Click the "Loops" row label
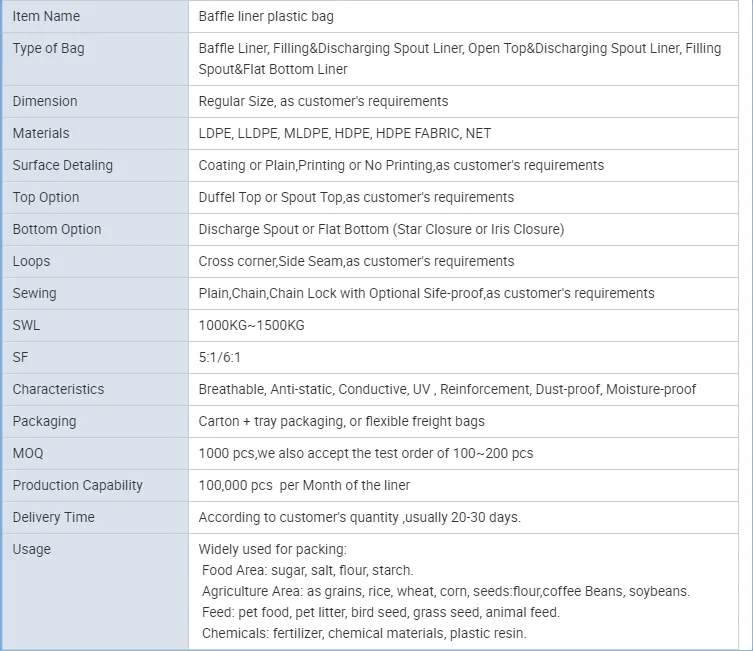The width and height of the screenshot is (753, 651). point(31,261)
